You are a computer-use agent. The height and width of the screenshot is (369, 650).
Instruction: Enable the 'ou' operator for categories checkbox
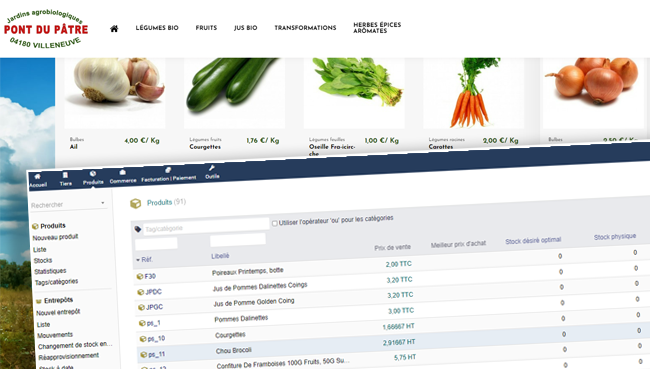(x=274, y=223)
